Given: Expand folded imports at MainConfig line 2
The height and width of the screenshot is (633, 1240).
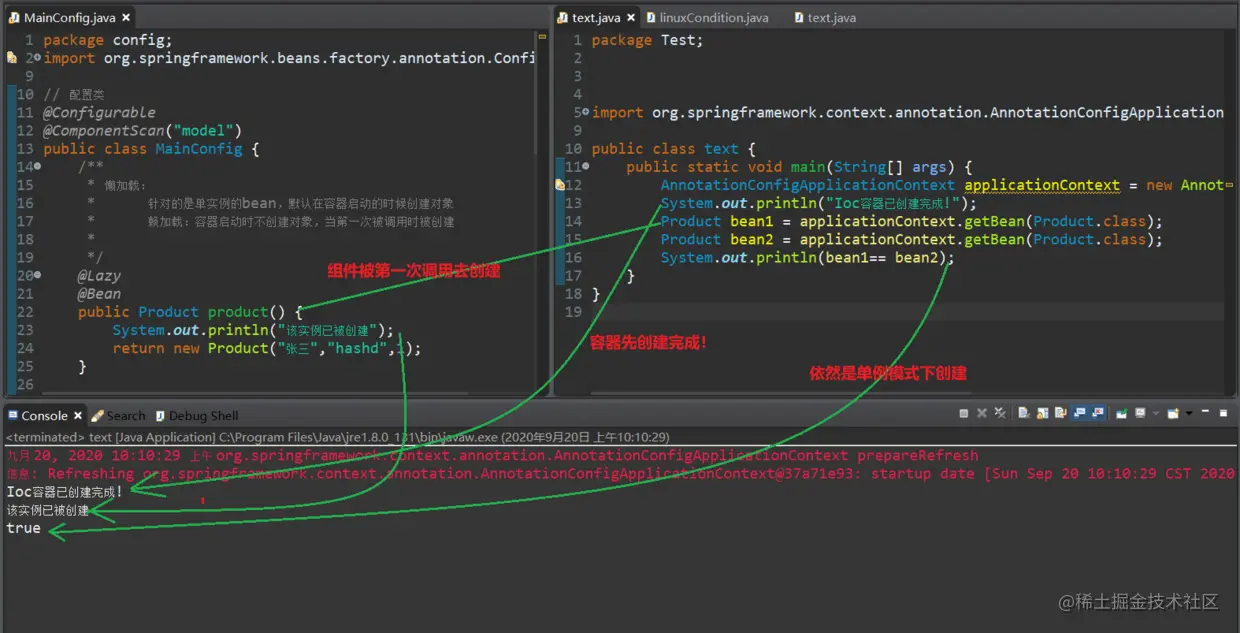Looking at the screenshot, I should pyautogui.click(x=38, y=58).
